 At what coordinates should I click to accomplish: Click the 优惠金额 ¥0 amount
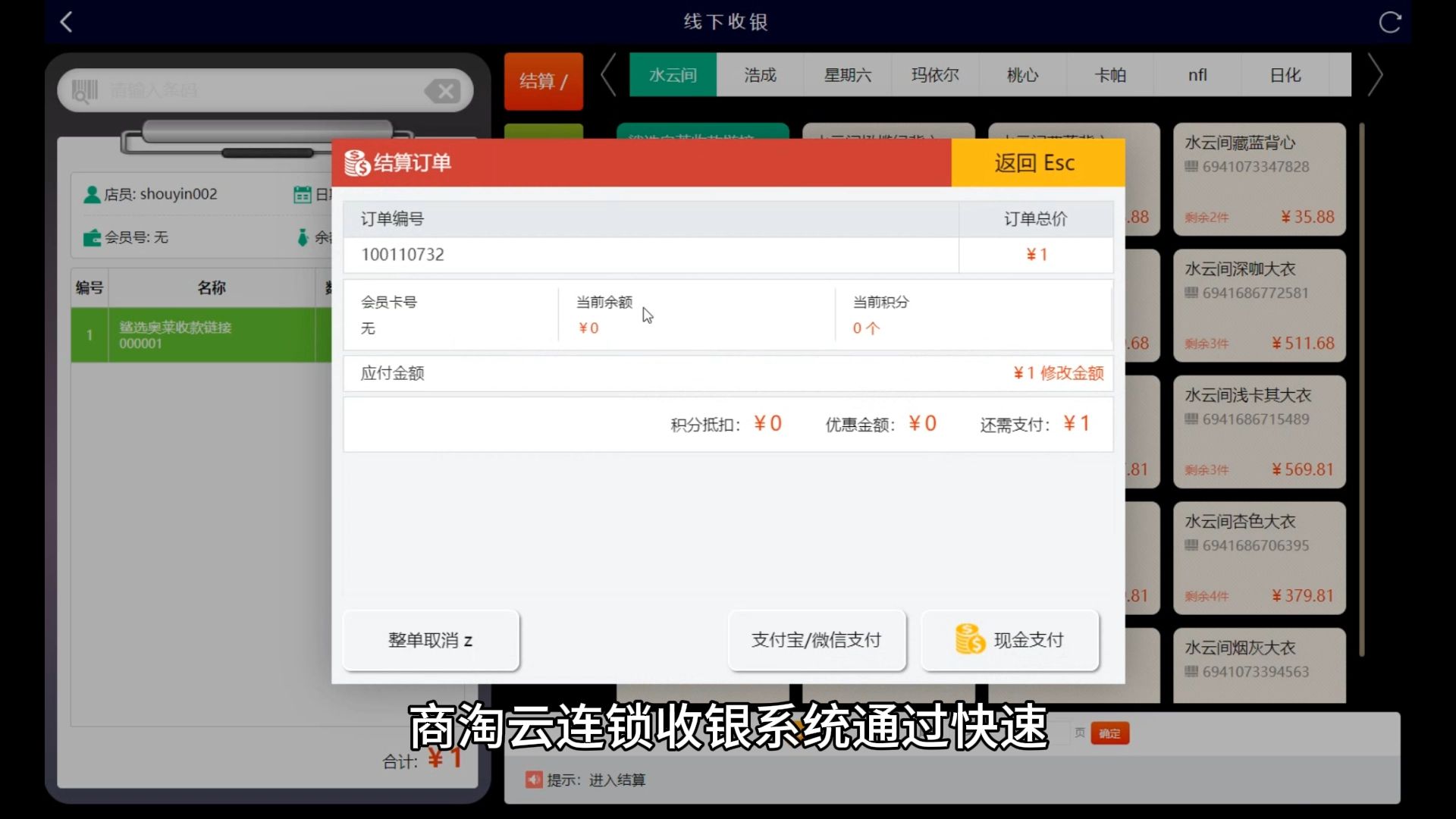coord(922,423)
